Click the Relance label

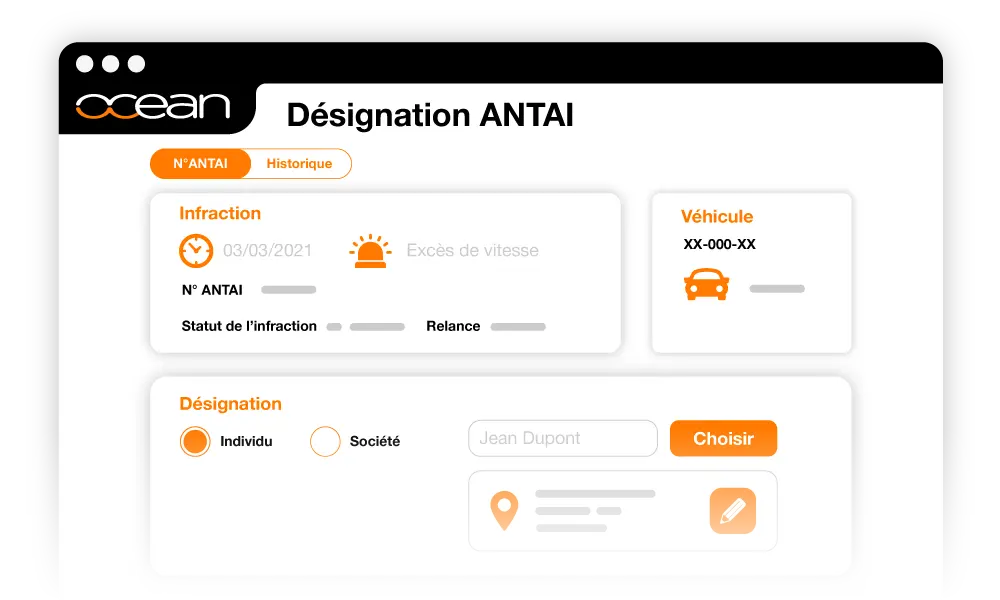pyautogui.click(x=453, y=326)
